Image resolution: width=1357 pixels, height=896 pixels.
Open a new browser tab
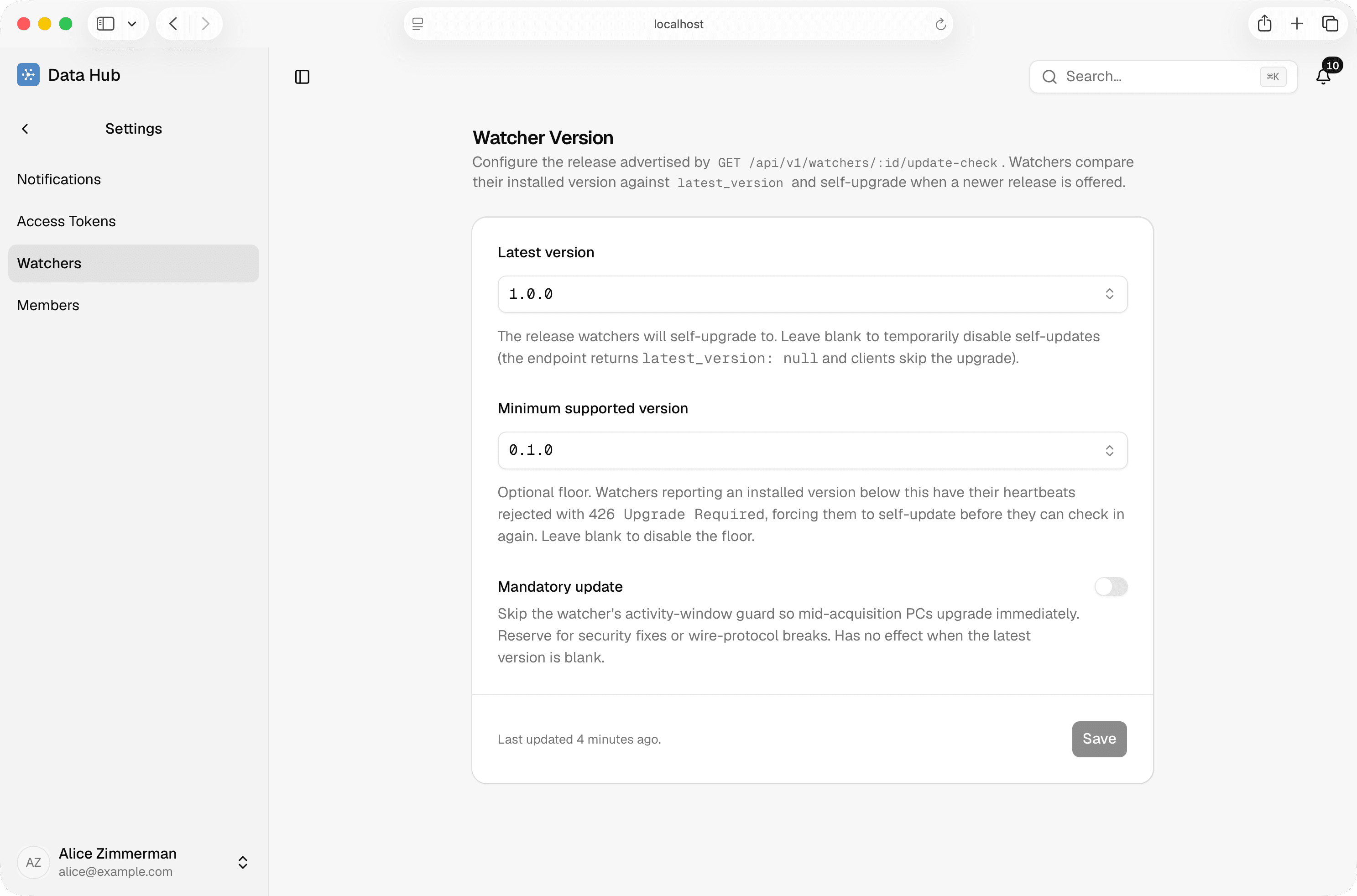click(x=1297, y=23)
